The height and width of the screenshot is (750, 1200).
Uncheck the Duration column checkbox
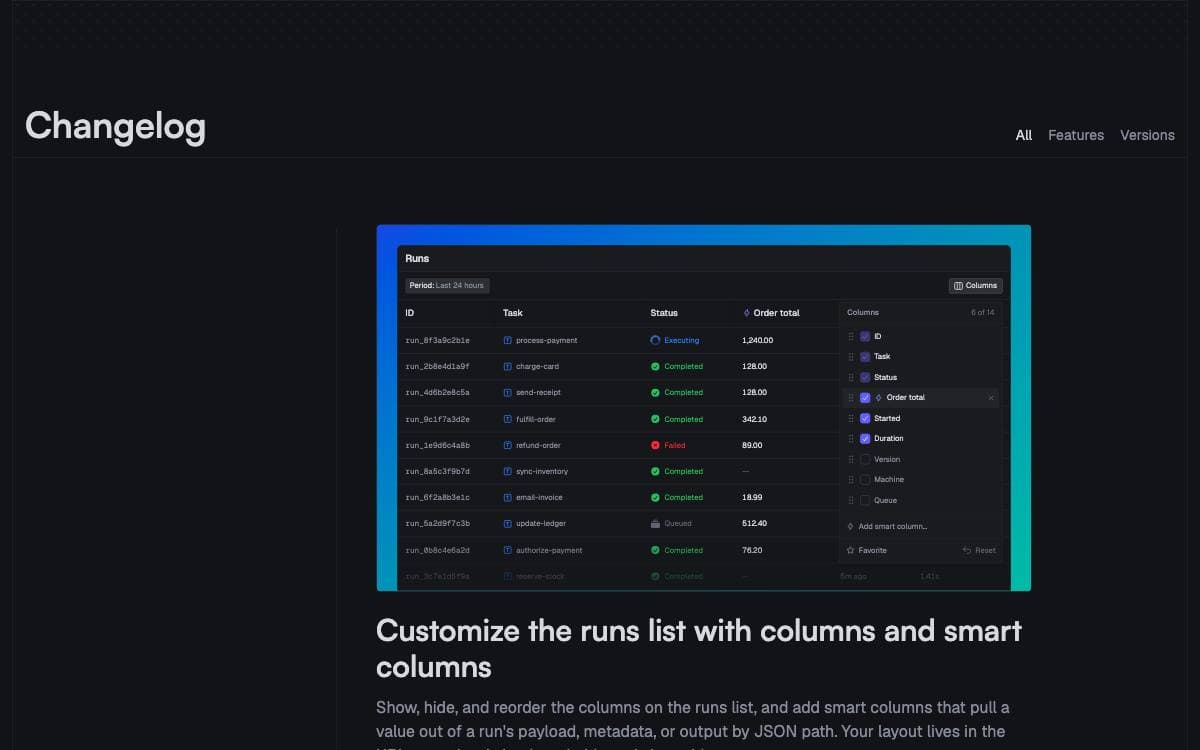pyautogui.click(x=865, y=438)
